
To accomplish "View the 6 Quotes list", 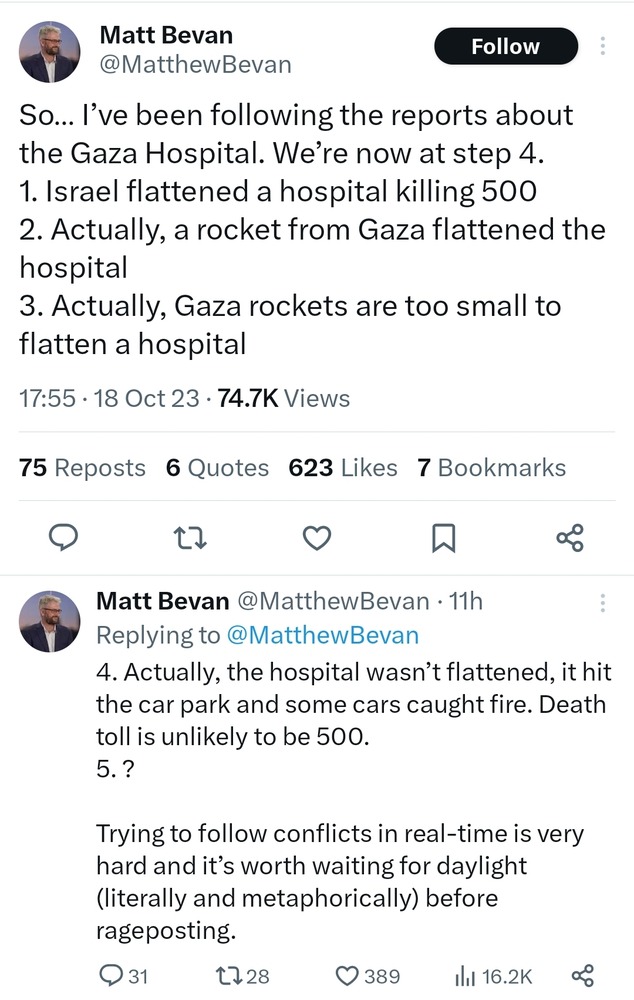I will click(x=217, y=468).
